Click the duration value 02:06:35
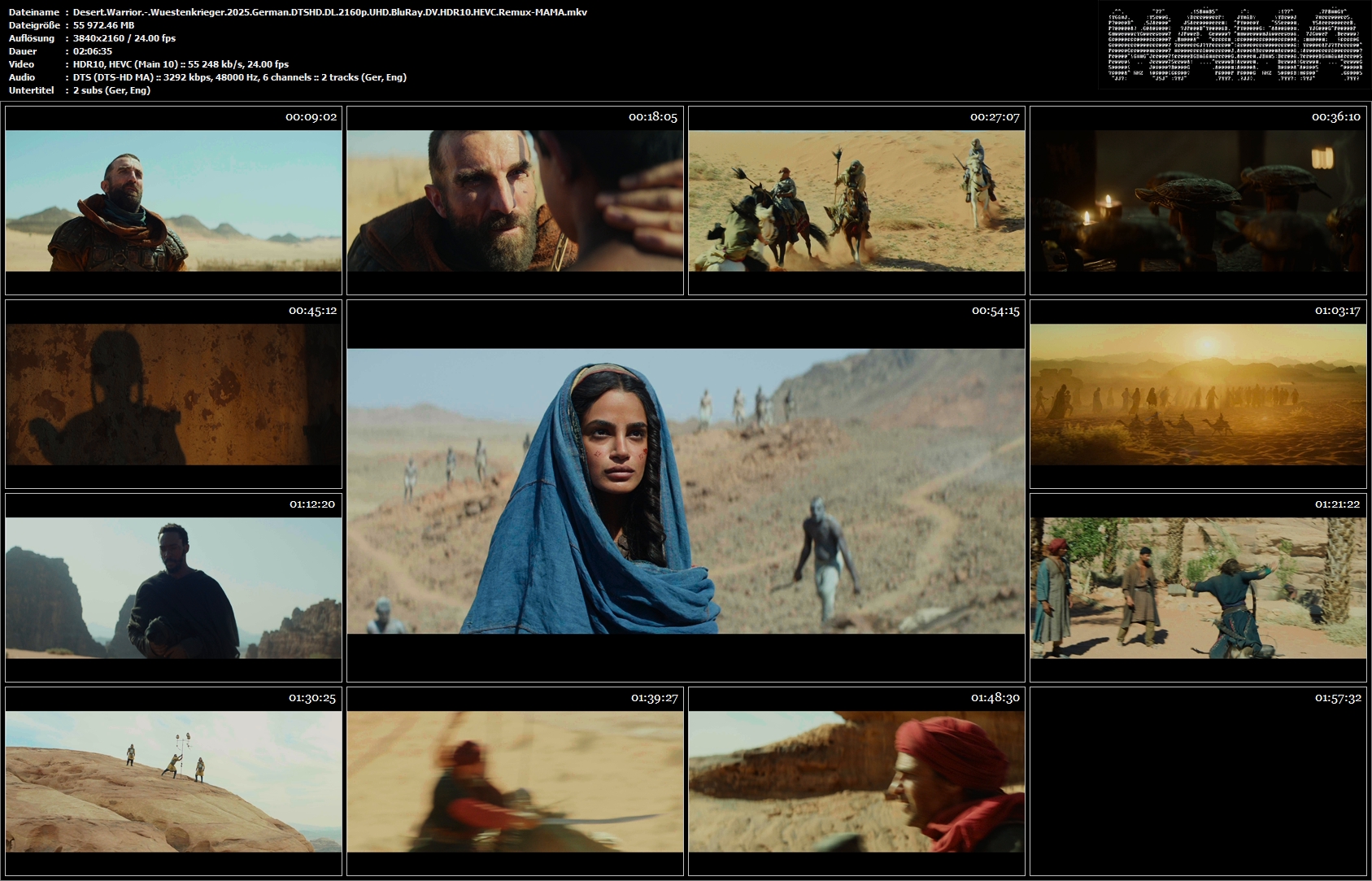The height and width of the screenshot is (881, 1372). point(93,51)
